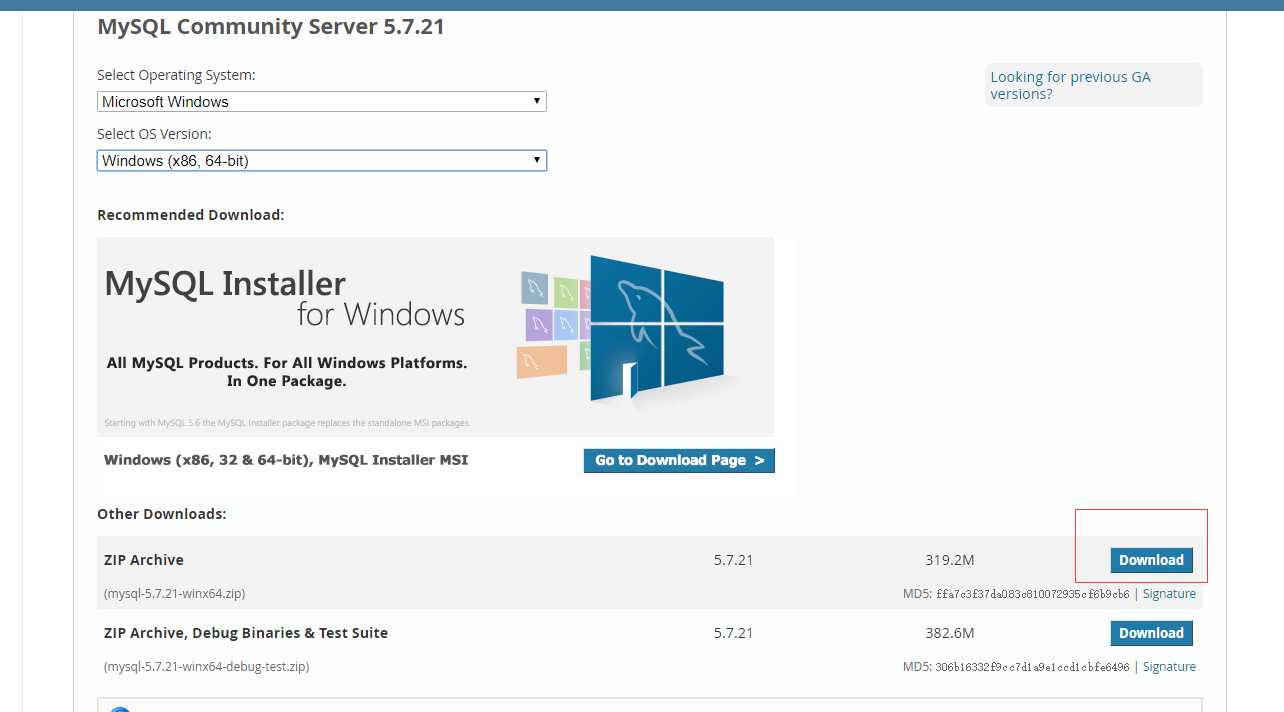This screenshot has height=712, width=1284.
Task: Click the ZIP Archive title text
Action: tap(144, 560)
